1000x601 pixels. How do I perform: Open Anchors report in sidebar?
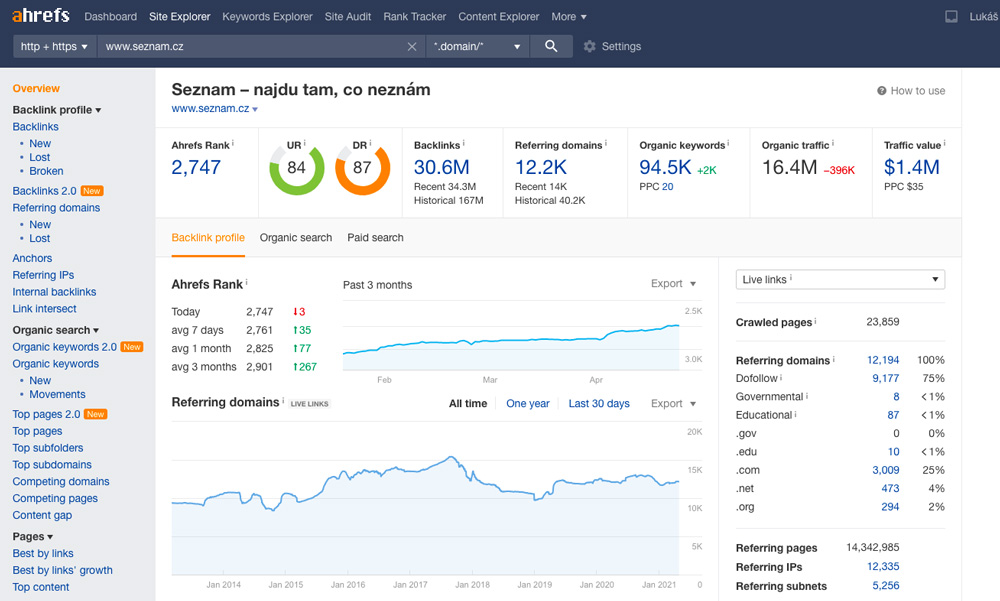(32, 258)
